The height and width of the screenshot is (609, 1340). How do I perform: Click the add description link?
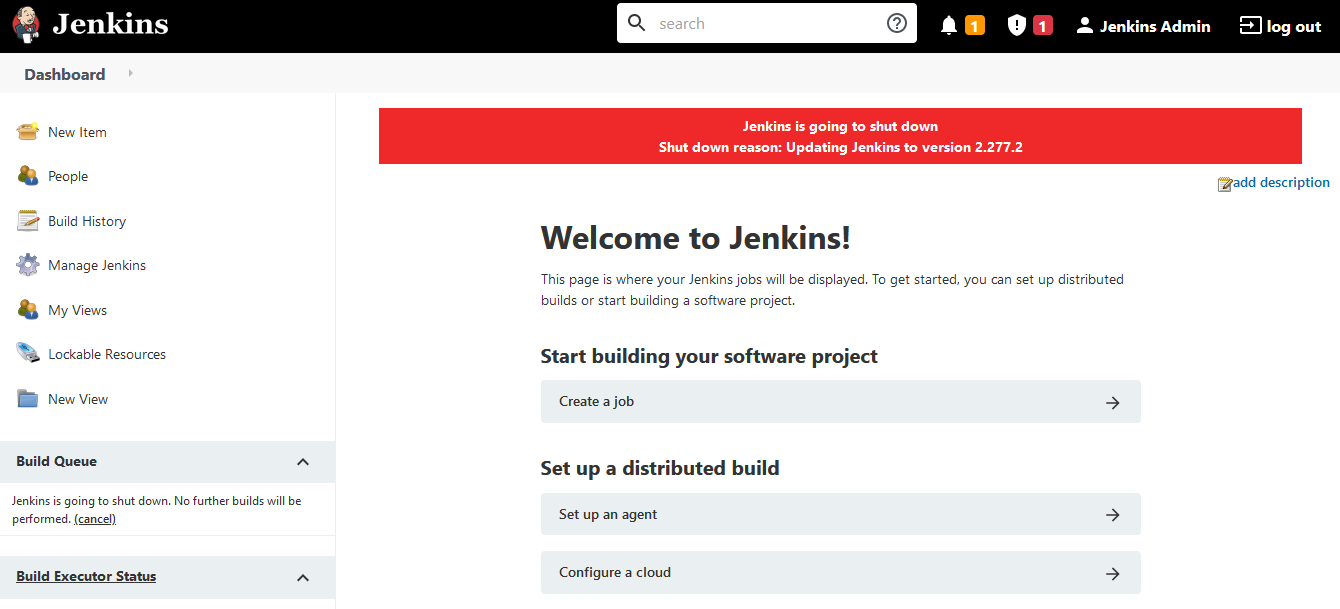pyautogui.click(x=1281, y=182)
